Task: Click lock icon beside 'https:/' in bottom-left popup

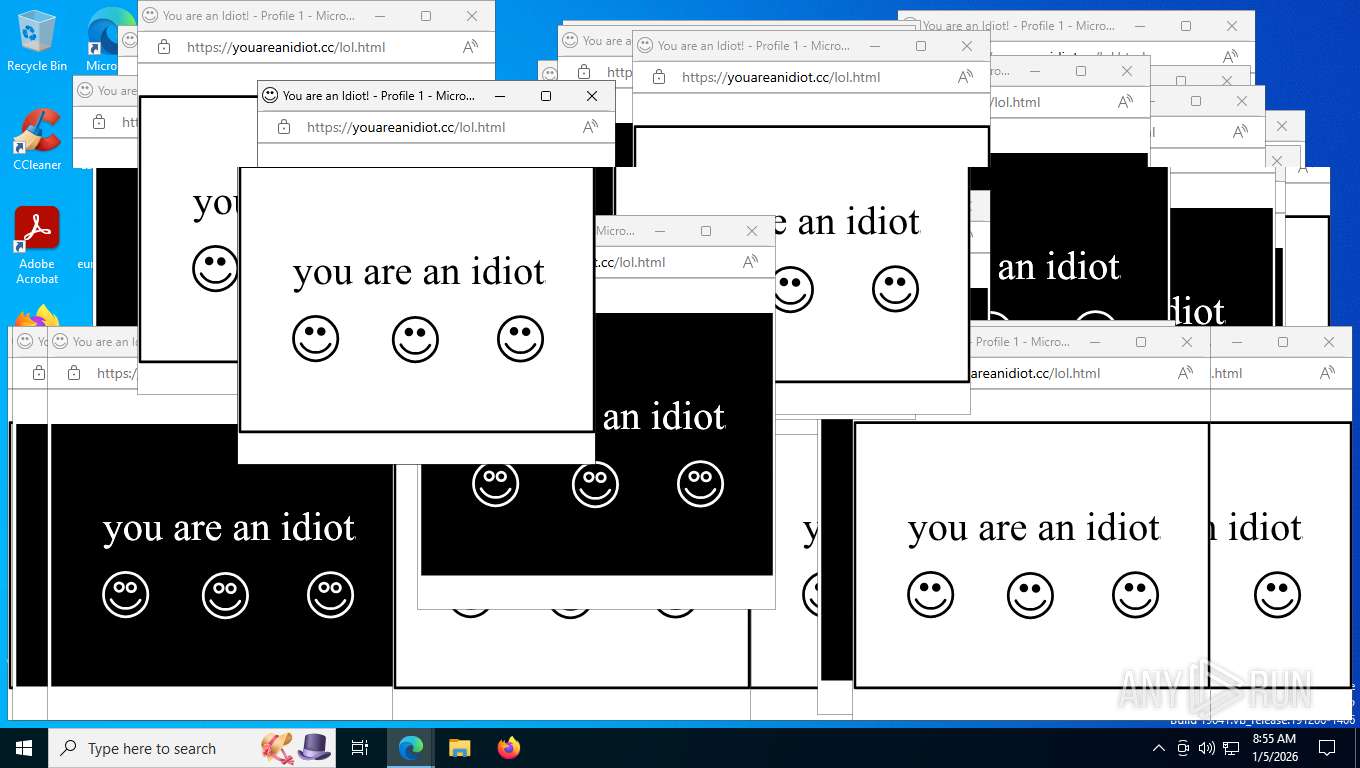Action: [74, 373]
